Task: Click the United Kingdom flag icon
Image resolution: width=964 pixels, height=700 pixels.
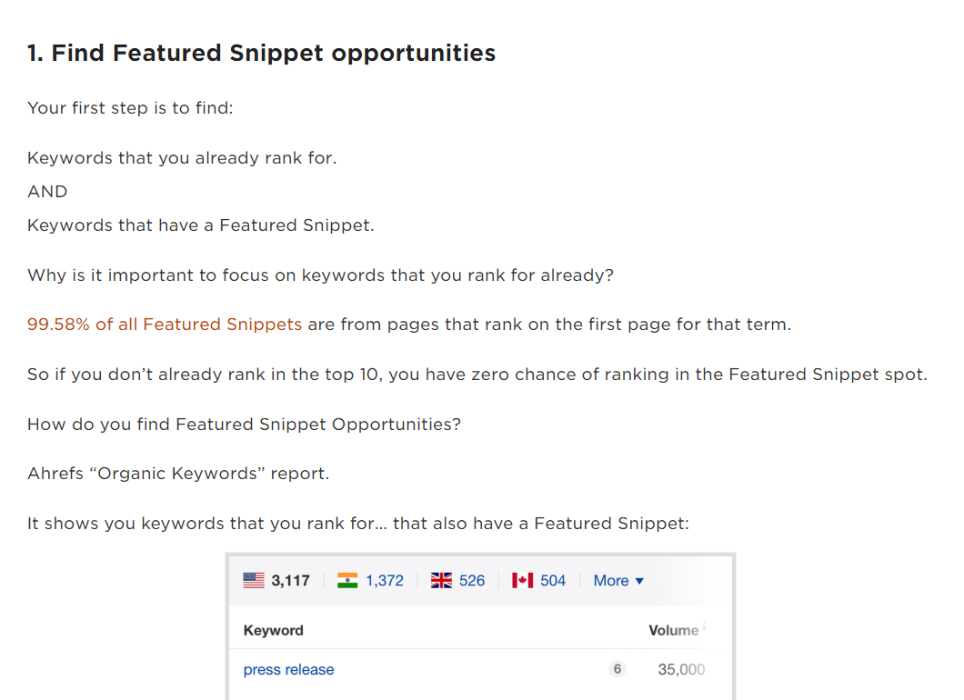Action: [x=441, y=580]
